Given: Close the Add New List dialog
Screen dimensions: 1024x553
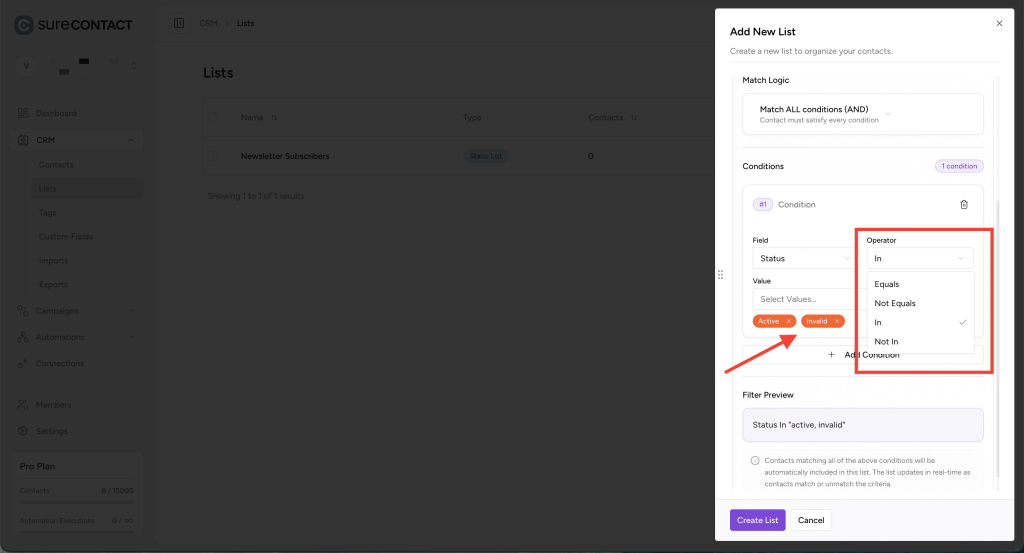Looking at the screenshot, I should click(x=998, y=23).
